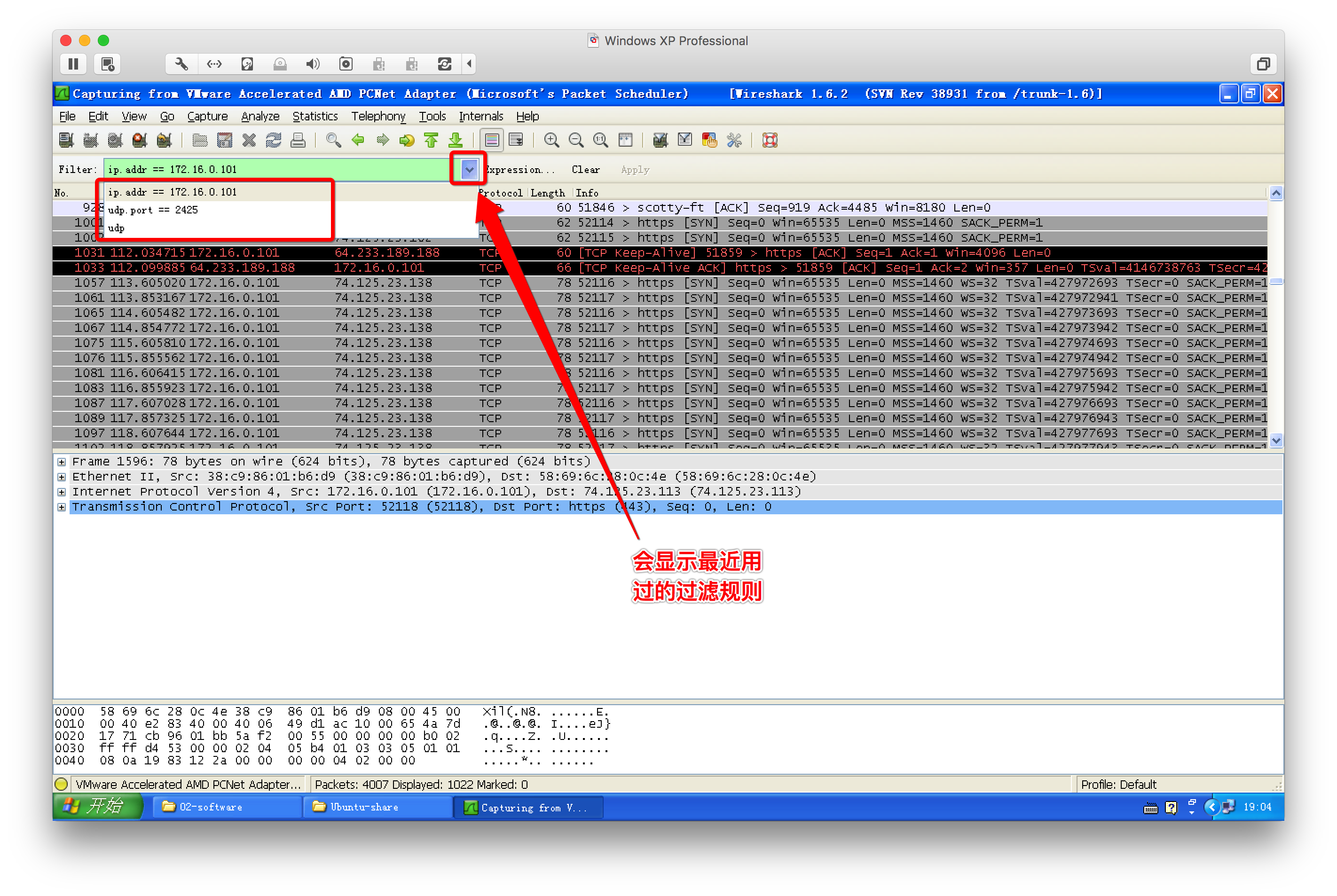Image resolution: width=1337 pixels, height=896 pixels.
Task: Click packet list scrollbar down arrow
Action: pyautogui.click(x=1276, y=440)
